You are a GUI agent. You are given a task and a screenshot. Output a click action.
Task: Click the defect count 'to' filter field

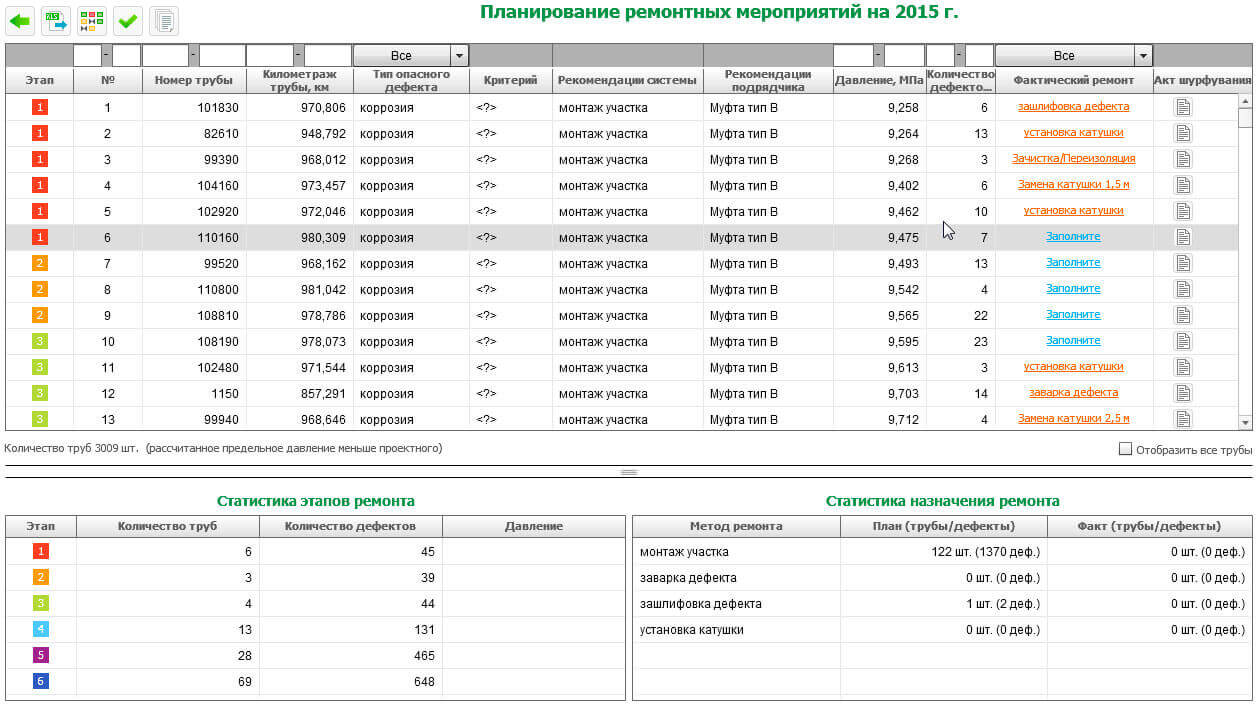(x=979, y=56)
